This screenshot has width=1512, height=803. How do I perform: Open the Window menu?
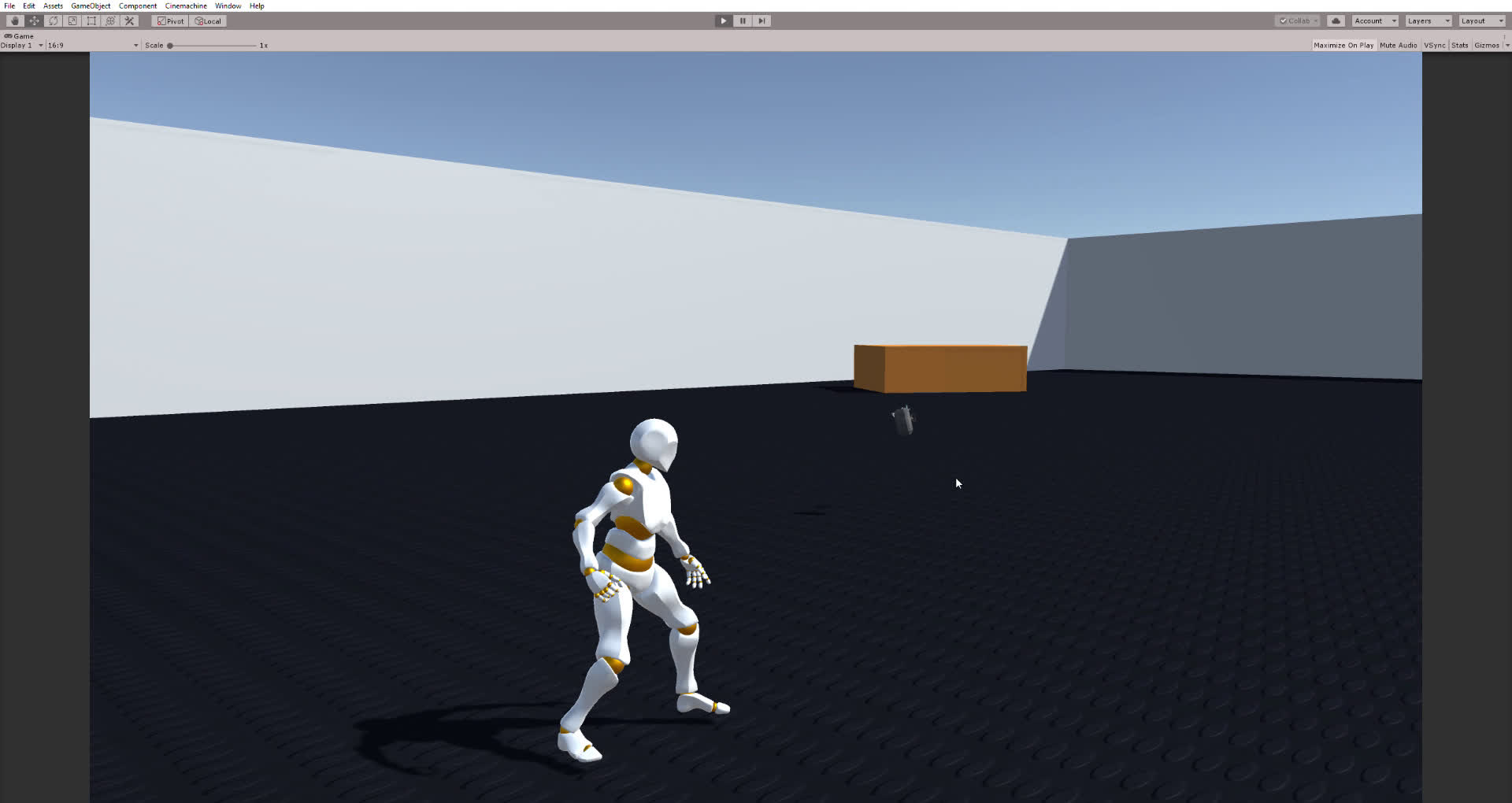point(228,6)
